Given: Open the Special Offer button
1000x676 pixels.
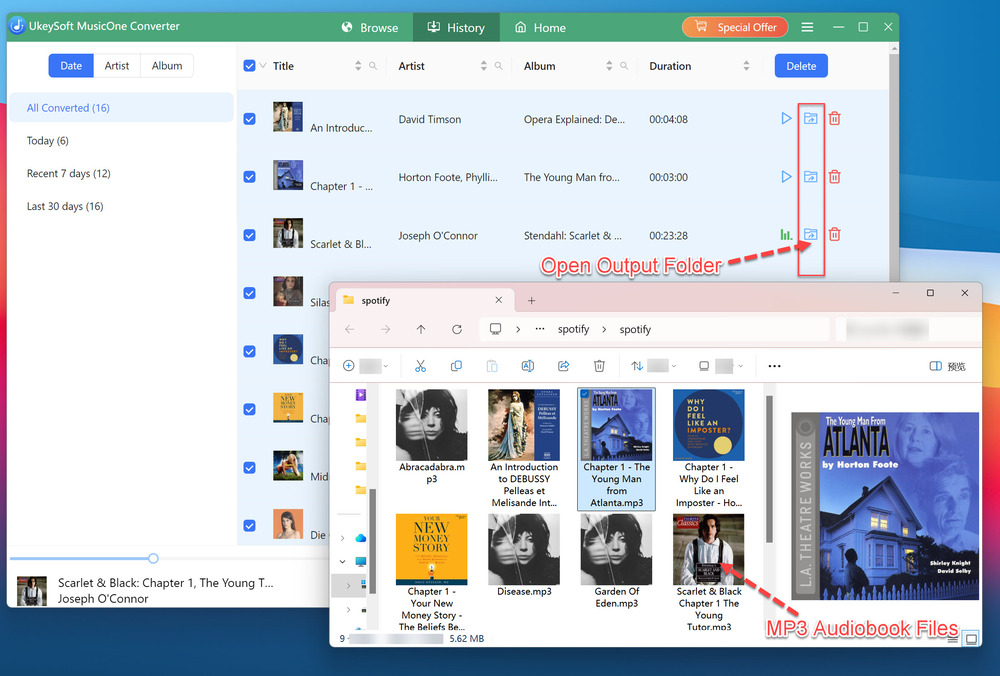Looking at the screenshot, I should pos(735,27).
